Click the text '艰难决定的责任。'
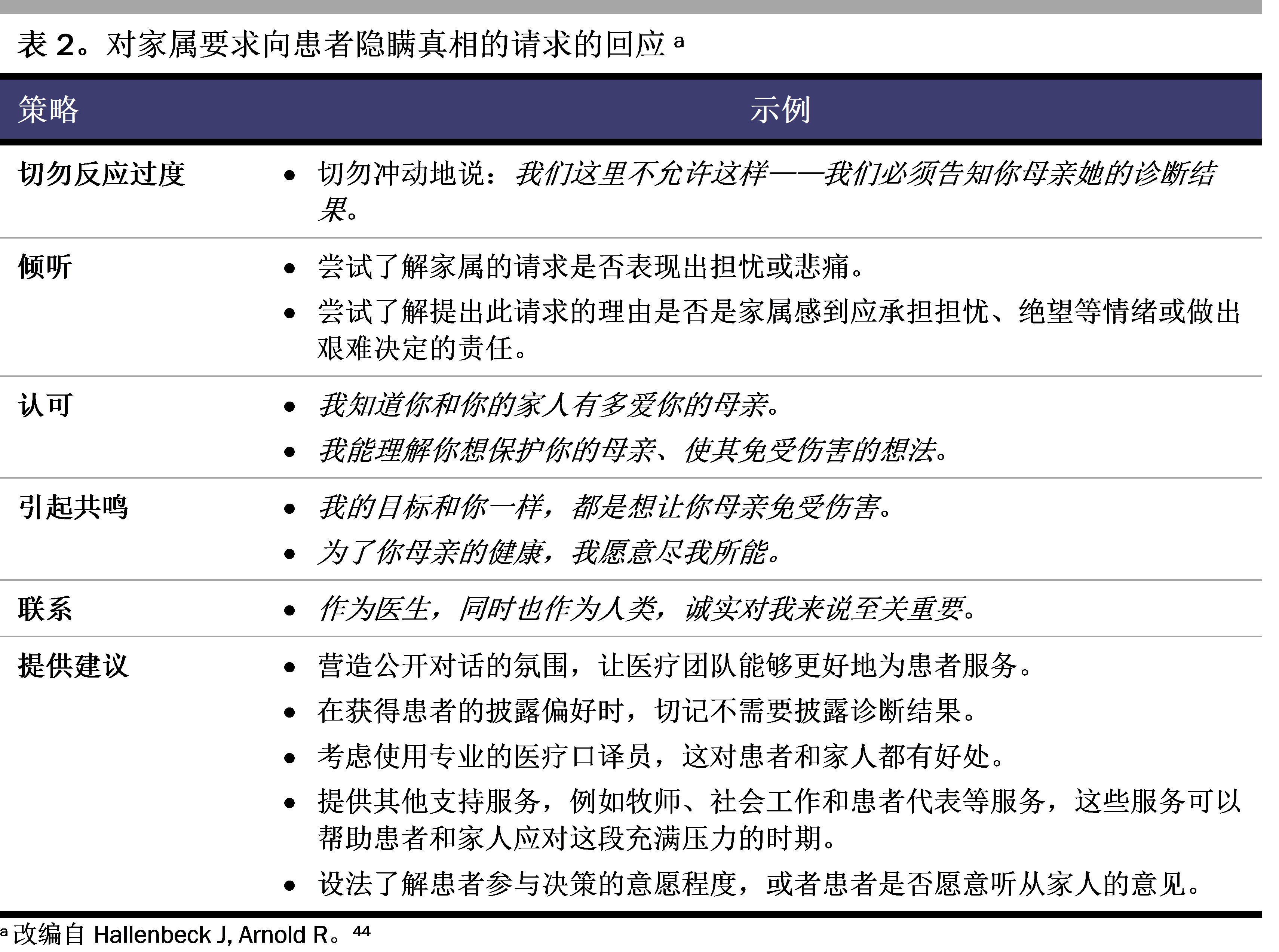1279x952 pixels. tap(423, 348)
